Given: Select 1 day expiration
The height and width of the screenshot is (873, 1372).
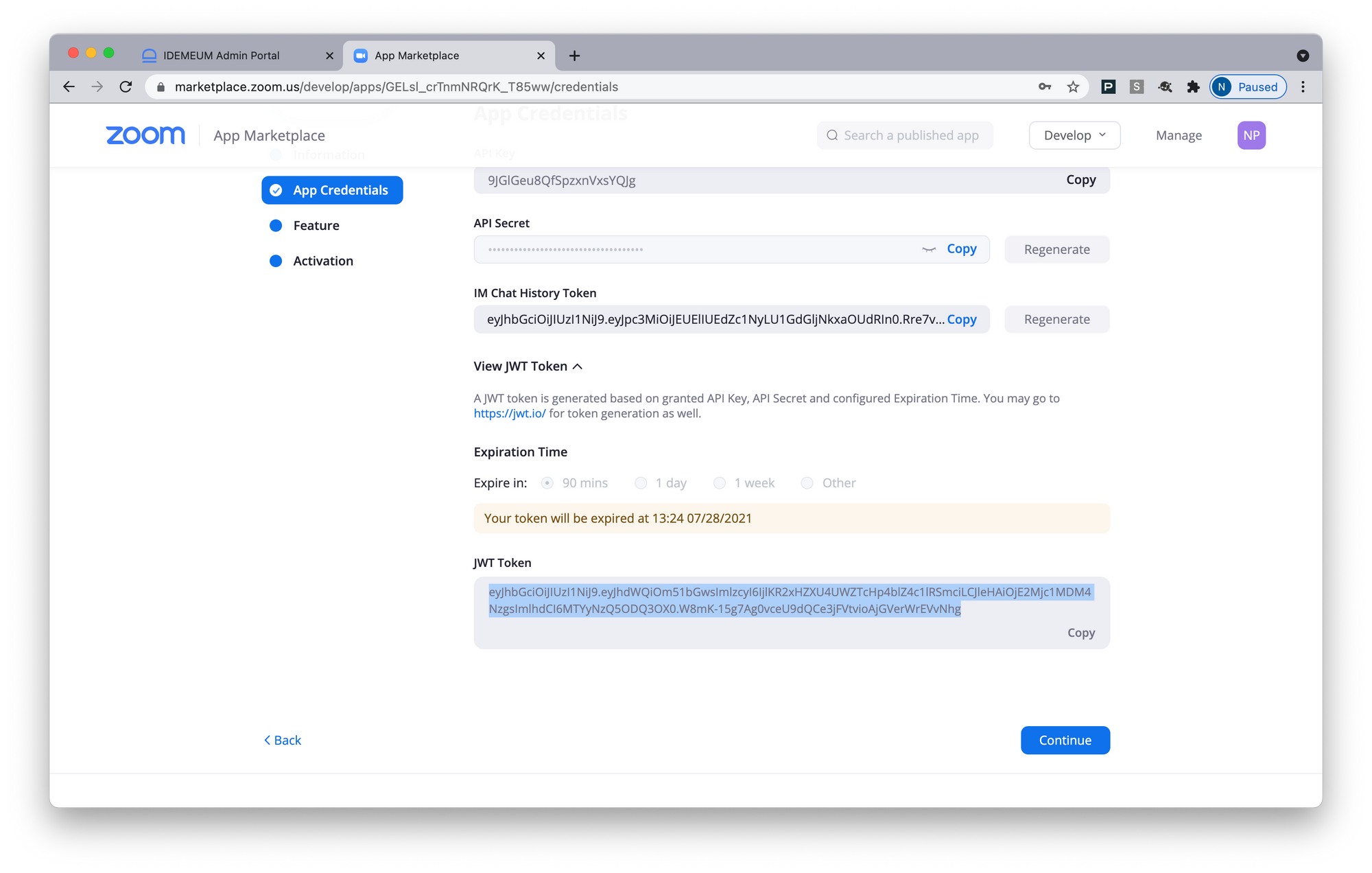Looking at the screenshot, I should pyautogui.click(x=641, y=483).
